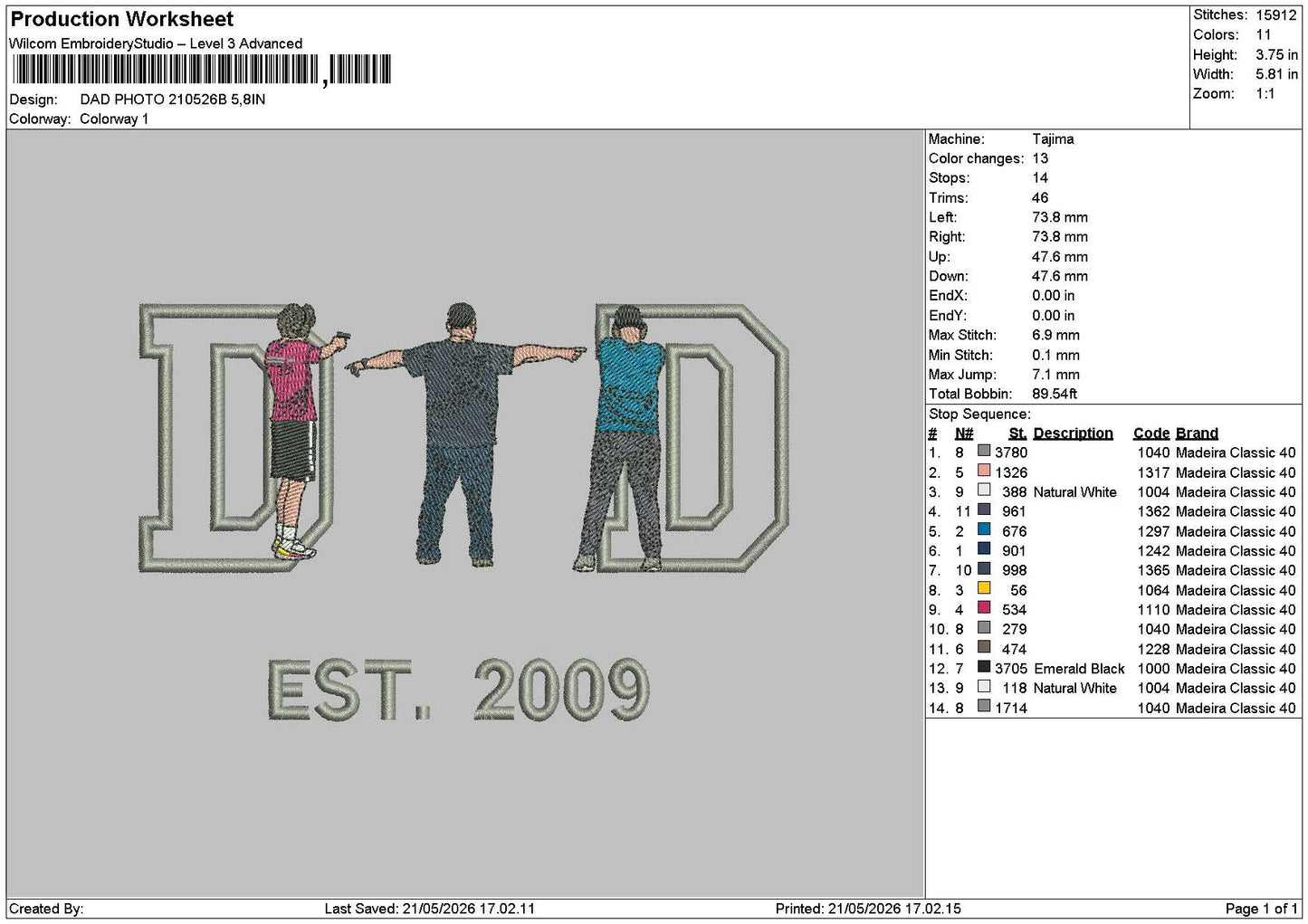
Task: Click 'Wilcom EmbroideryStudio – Level 3 Advanced'
Action: (156, 43)
